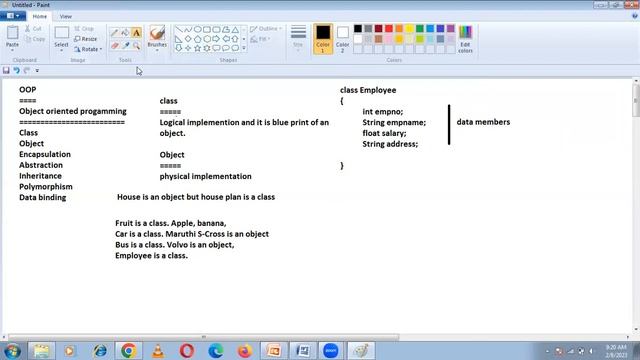Click the Paste clipboard icon
Viewport: 640px width, 360px height.
tap(12, 33)
